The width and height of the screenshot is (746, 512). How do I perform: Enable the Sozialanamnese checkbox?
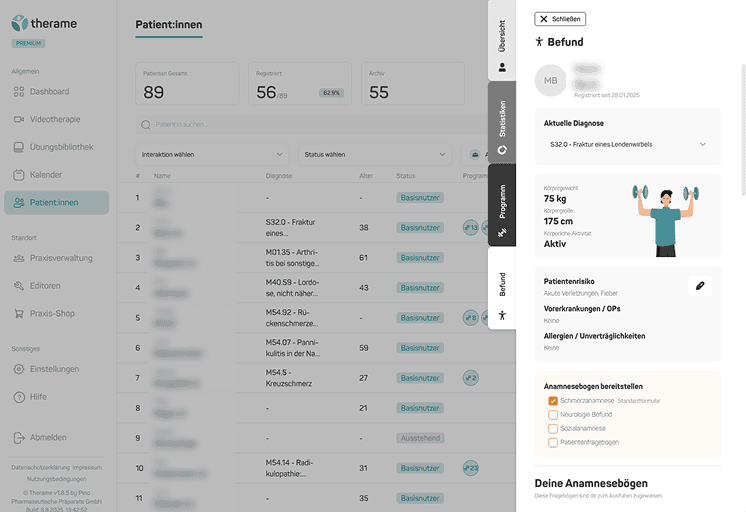(x=553, y=428)
